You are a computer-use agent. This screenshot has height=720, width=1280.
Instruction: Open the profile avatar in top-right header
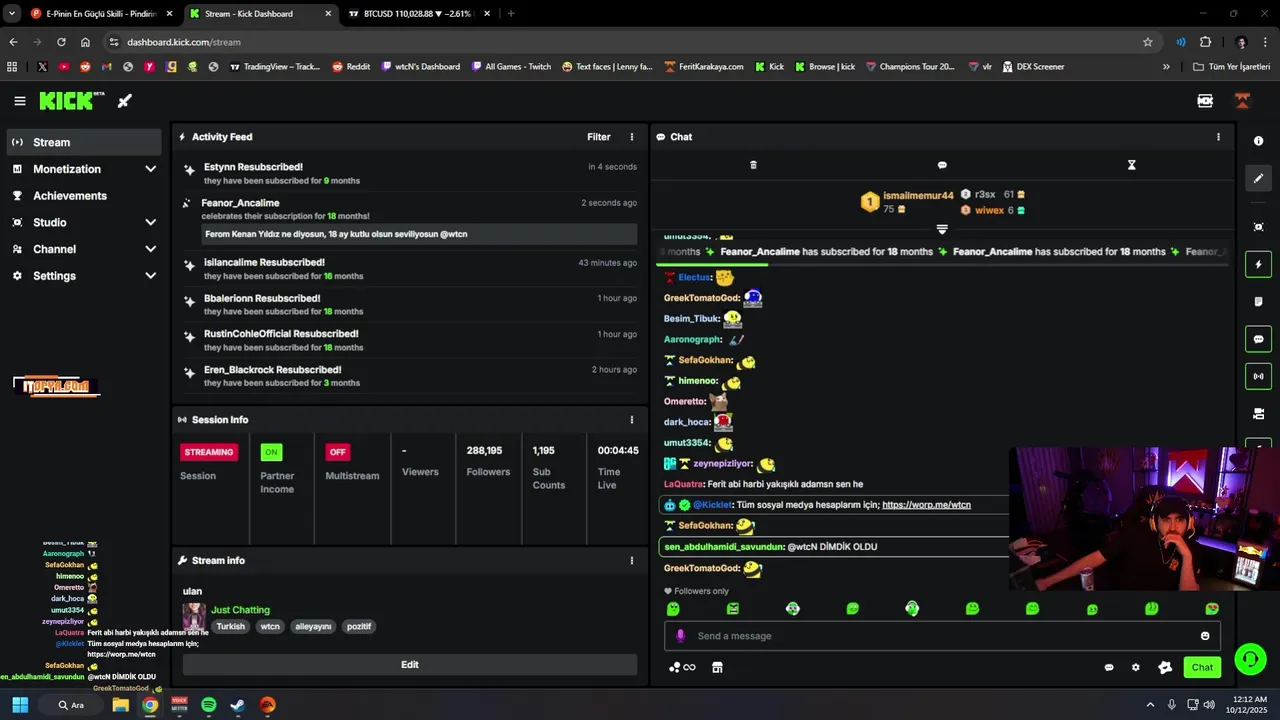[x=1242, y=101]
